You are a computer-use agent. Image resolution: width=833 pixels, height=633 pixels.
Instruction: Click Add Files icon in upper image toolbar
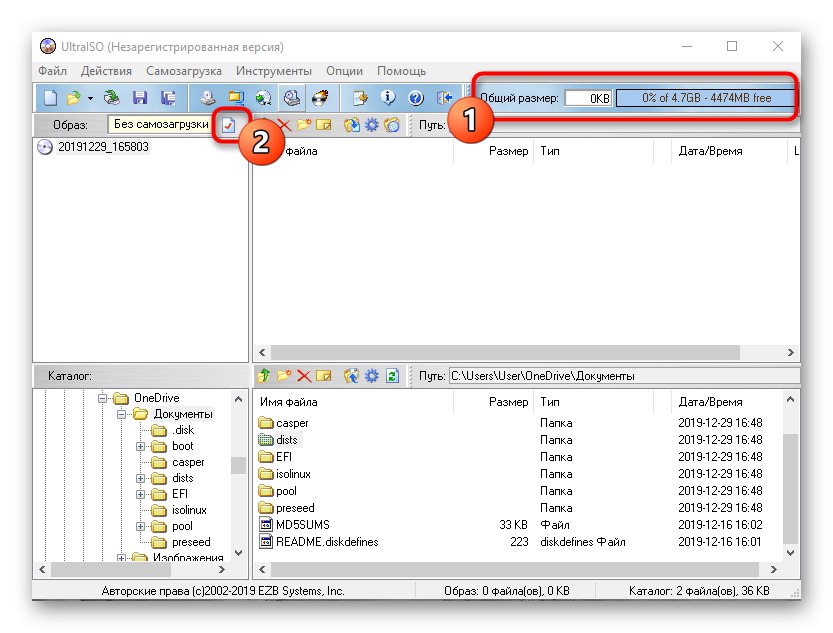[351, 125]
